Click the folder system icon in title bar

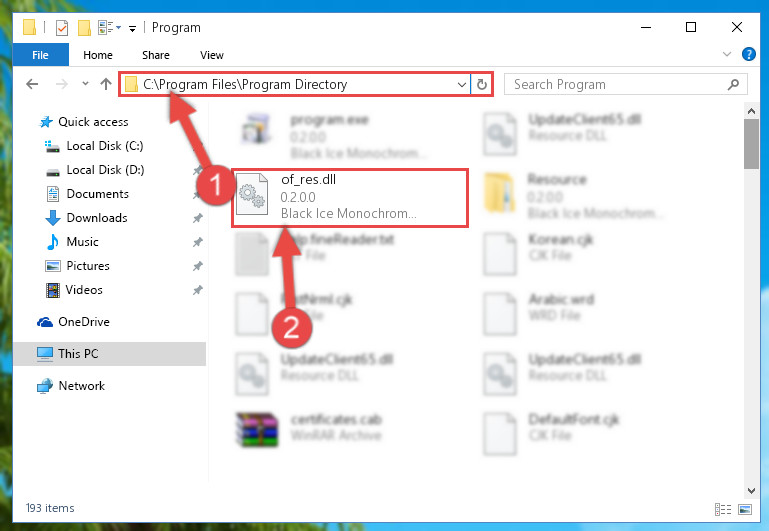tap(29, 27)
